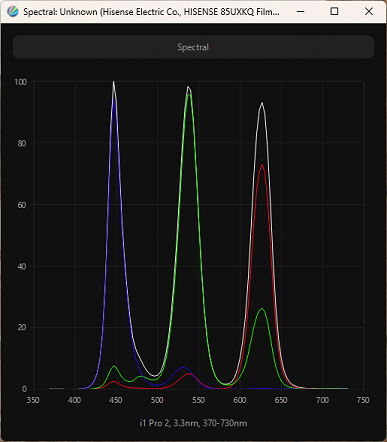Click the 400 label on x-axis
The image size is (387, 442).
[x=74, y=400]
